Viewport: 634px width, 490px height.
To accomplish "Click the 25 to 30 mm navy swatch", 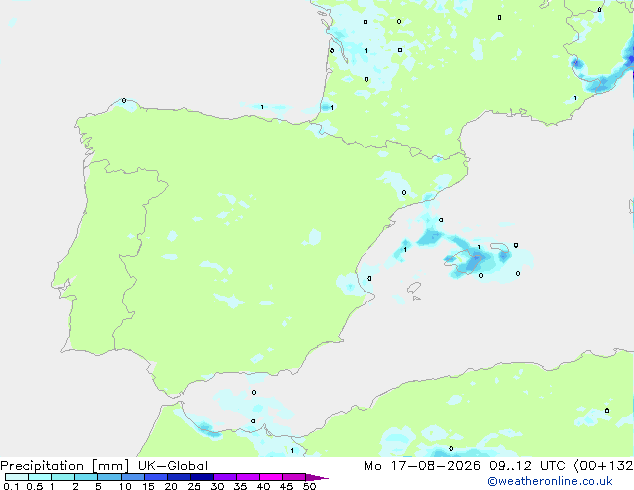I will tap(202, 477).
